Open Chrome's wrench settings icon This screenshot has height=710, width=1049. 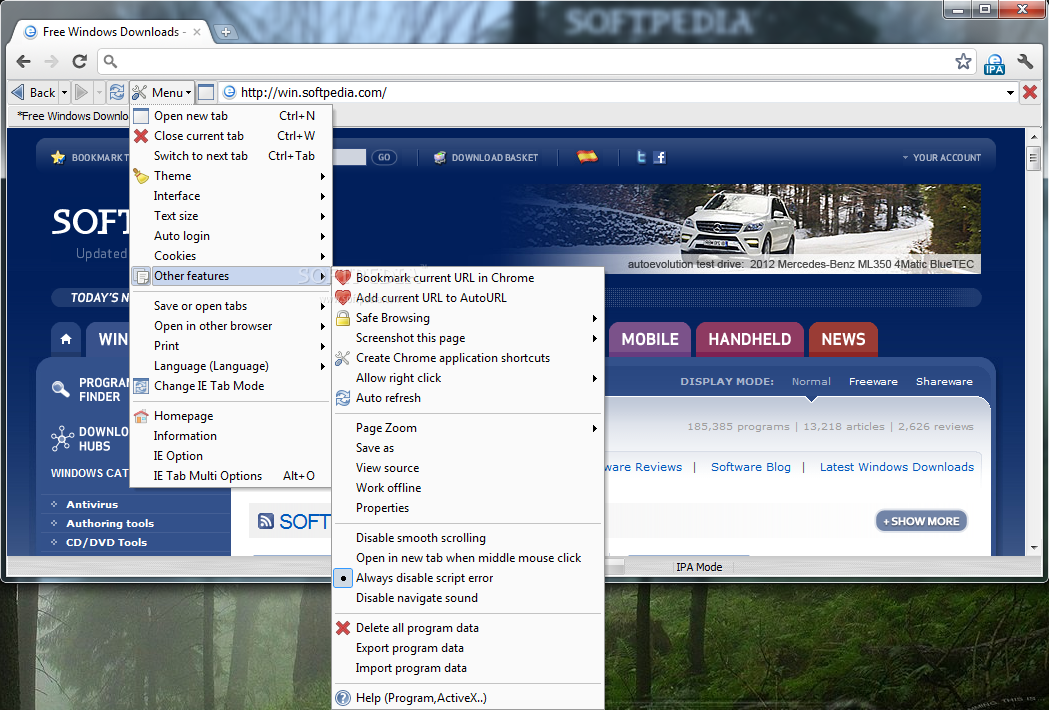[x=1025, y=62]
